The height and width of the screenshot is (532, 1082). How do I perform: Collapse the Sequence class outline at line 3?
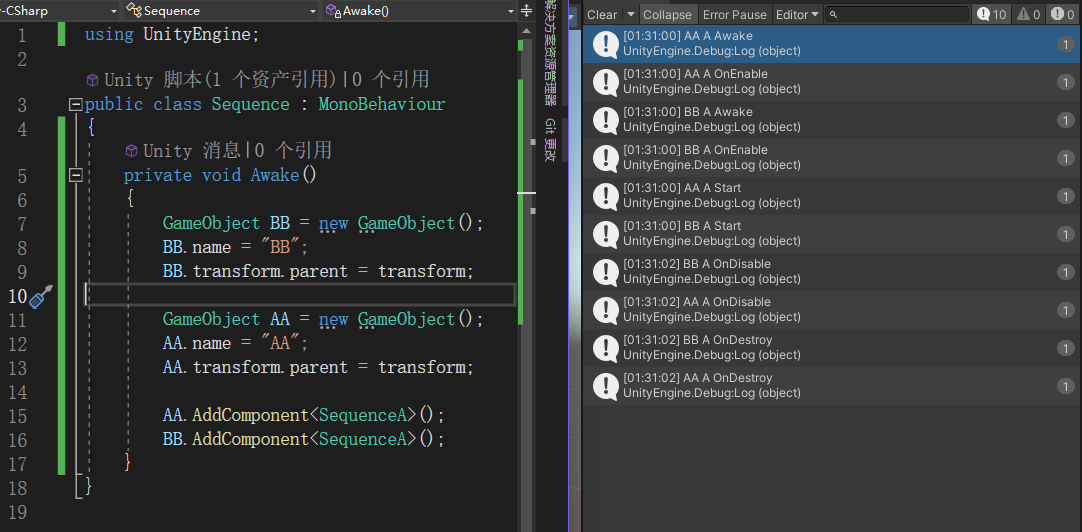click(x=76, y=104)
